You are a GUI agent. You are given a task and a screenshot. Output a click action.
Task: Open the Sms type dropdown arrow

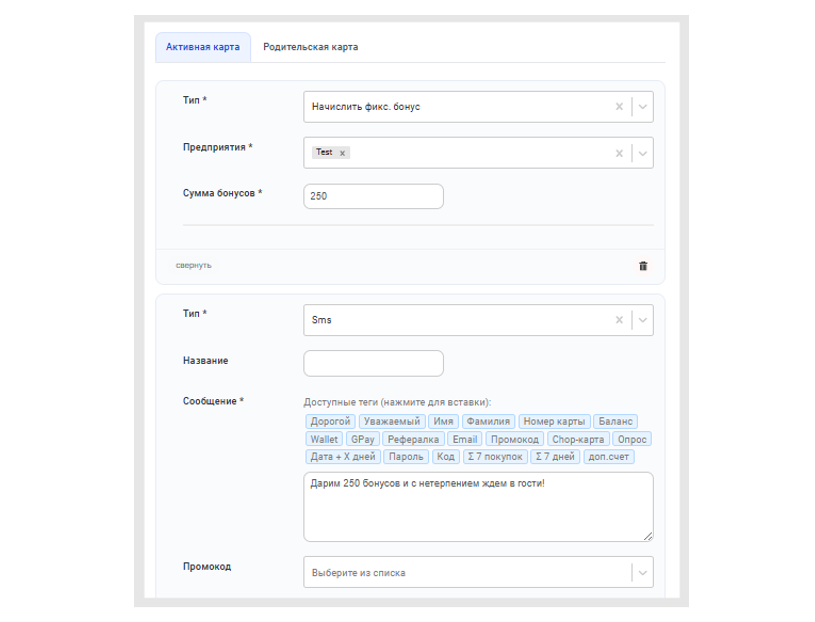(x=643, y=320)
